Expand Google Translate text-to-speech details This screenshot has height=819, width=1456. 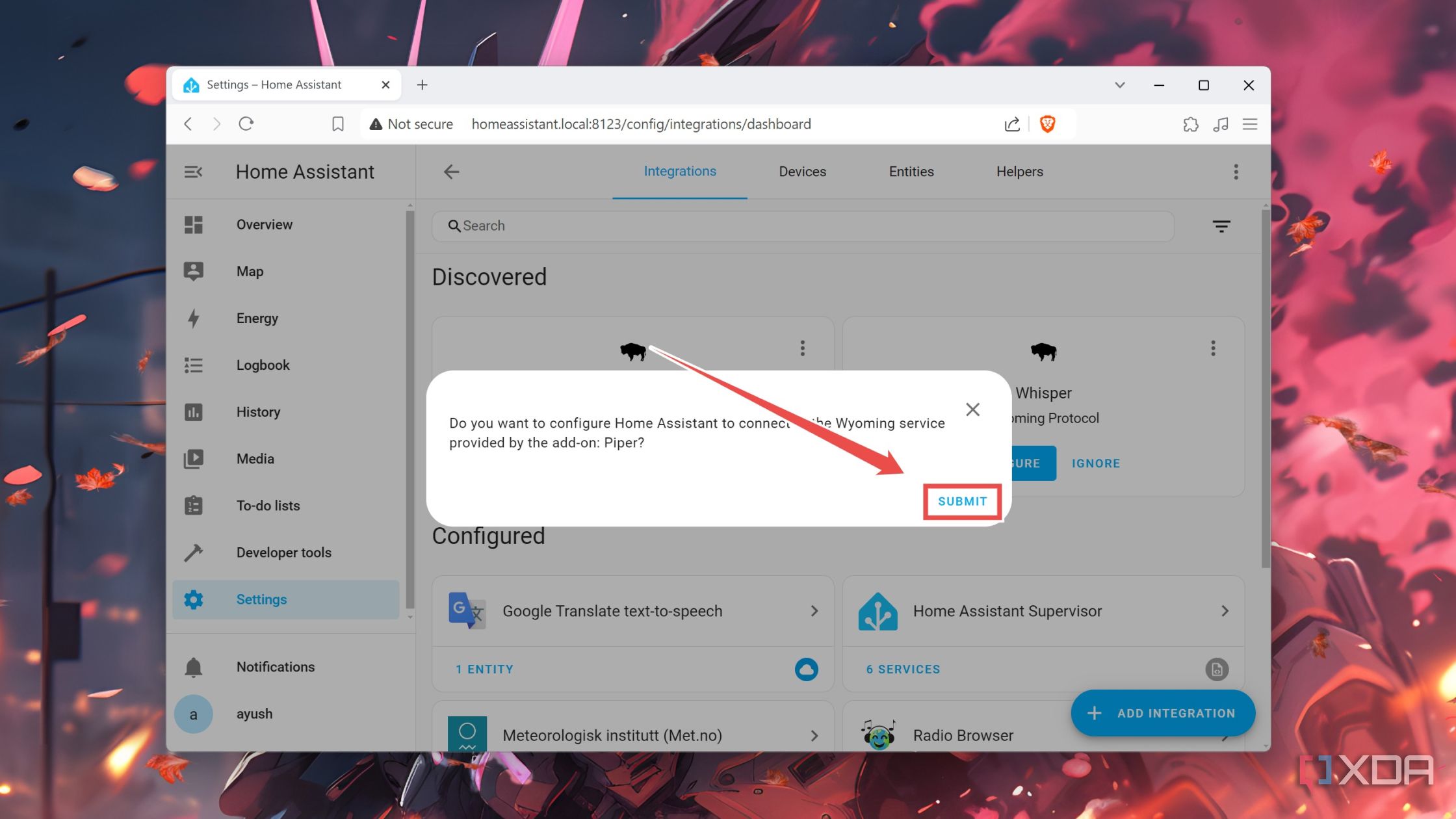[x=814, y=610]
